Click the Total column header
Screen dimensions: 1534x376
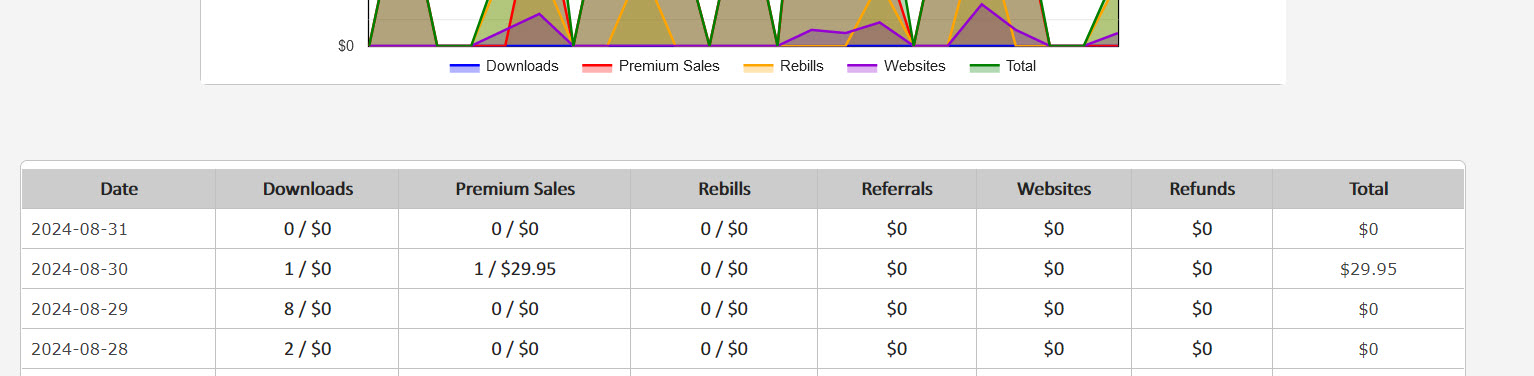click(x=1368, y=189)
